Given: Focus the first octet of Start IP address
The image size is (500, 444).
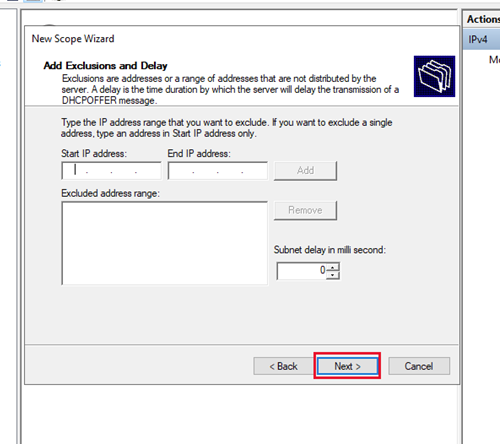Looking at the screenshot, I should point(76,171).
